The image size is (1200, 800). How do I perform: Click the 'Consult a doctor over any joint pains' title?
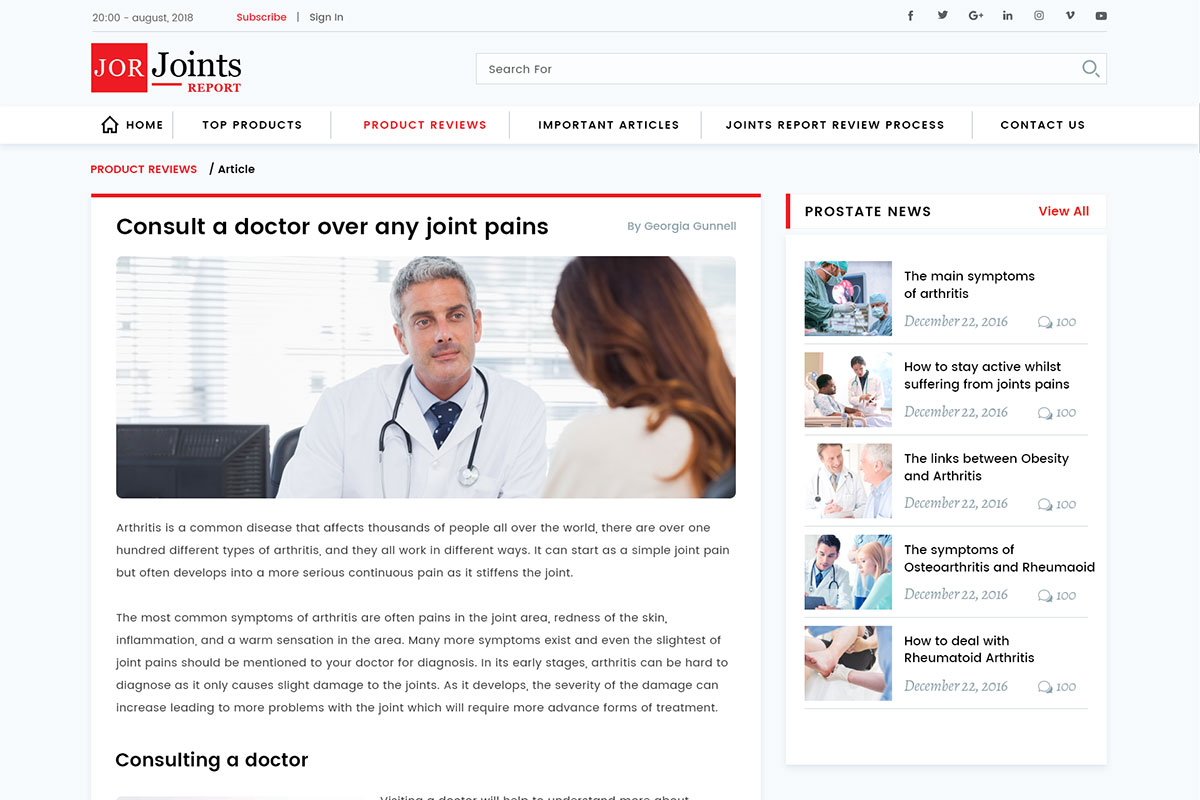click(332, 227)
